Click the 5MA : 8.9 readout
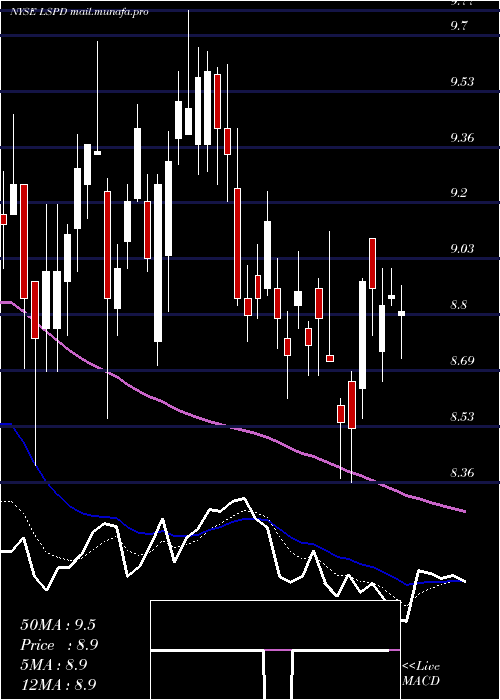 pos(54,665)
